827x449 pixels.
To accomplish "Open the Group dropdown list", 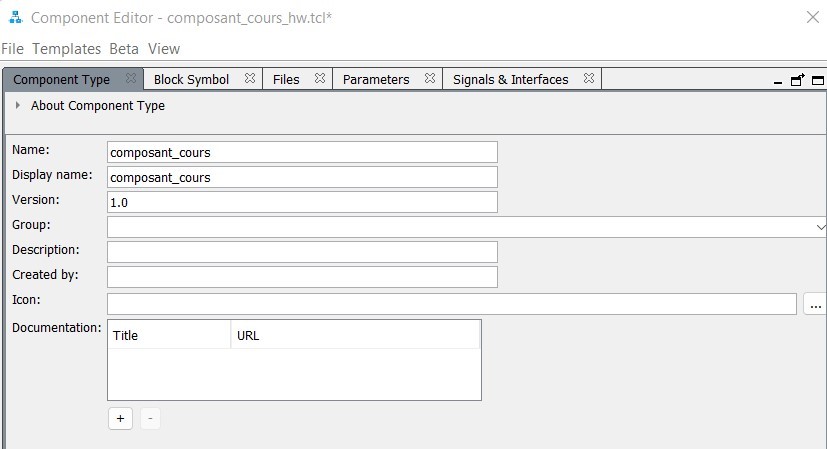I will point(820,227).
